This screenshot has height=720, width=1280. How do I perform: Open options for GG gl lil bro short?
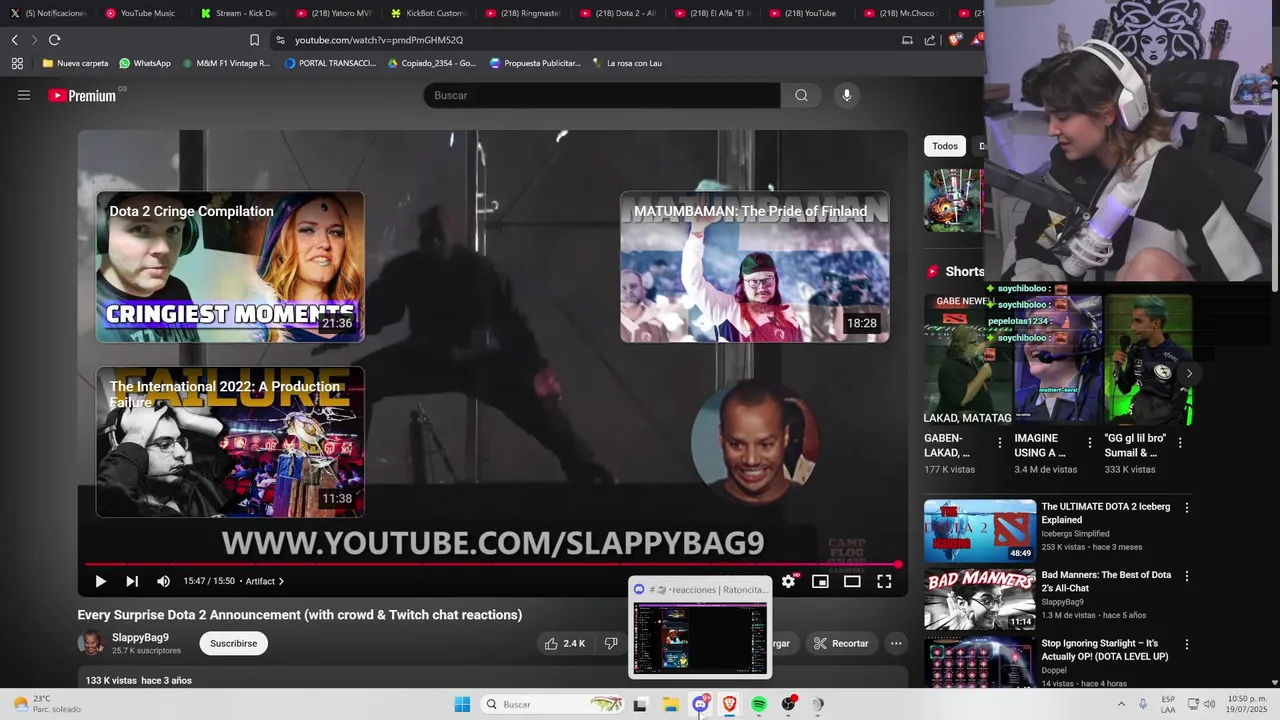tap(1179, 442)
